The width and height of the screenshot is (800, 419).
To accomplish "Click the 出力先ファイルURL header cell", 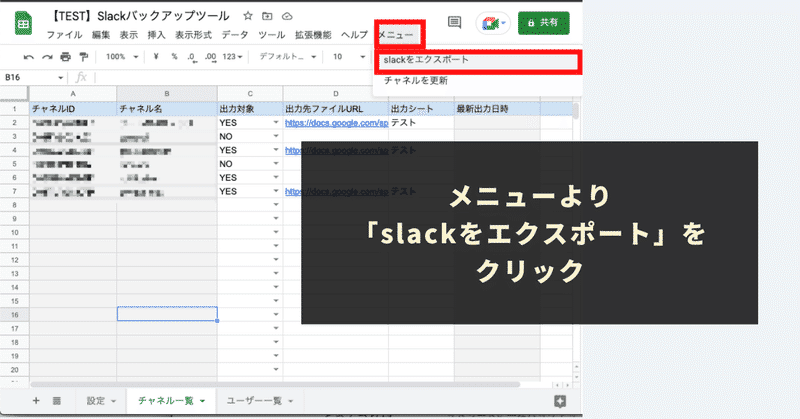I will (336, 109).
